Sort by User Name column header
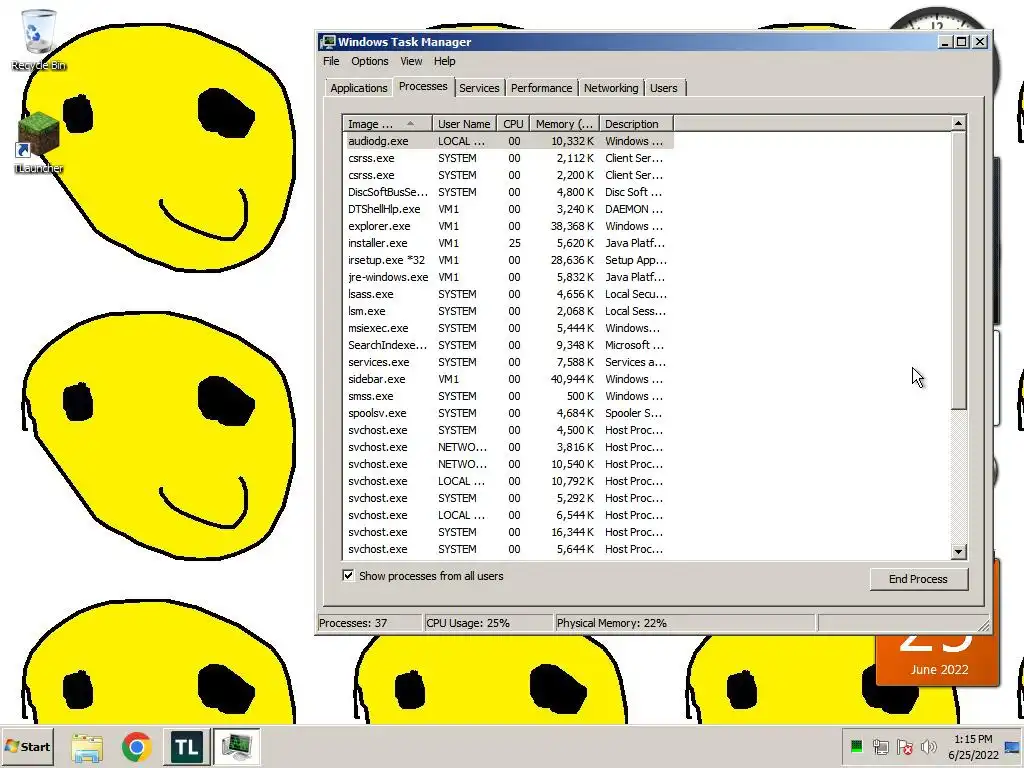Image resolution: width=1024 pixels, height=768 pixels. (x=464, y=123)
